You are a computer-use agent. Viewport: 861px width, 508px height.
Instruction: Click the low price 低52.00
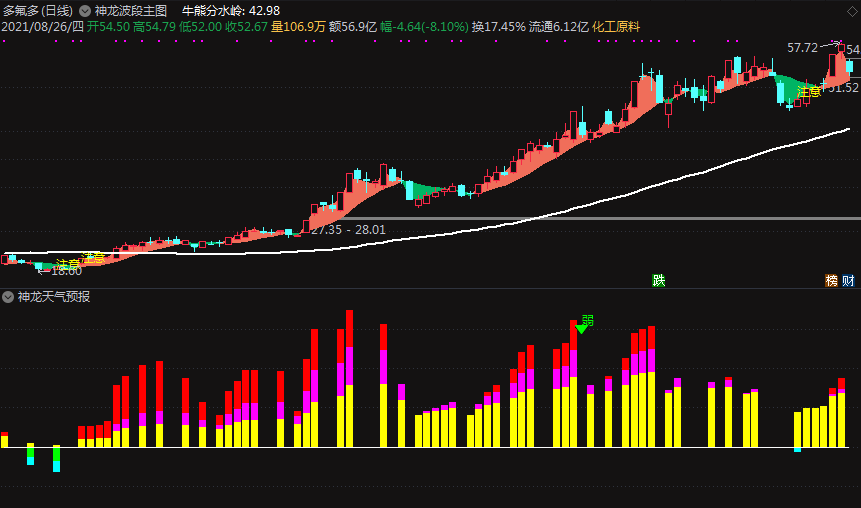(x=200, y=27)
